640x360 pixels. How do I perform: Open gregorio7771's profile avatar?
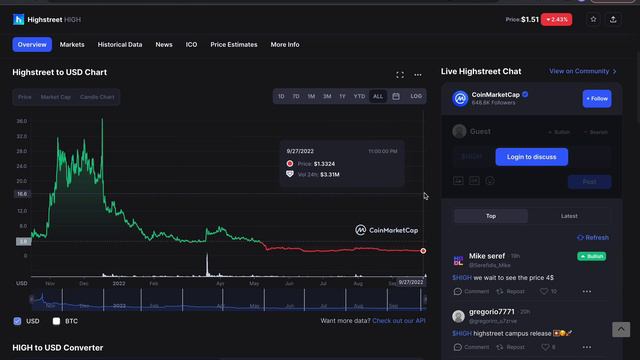coord(458,316)
